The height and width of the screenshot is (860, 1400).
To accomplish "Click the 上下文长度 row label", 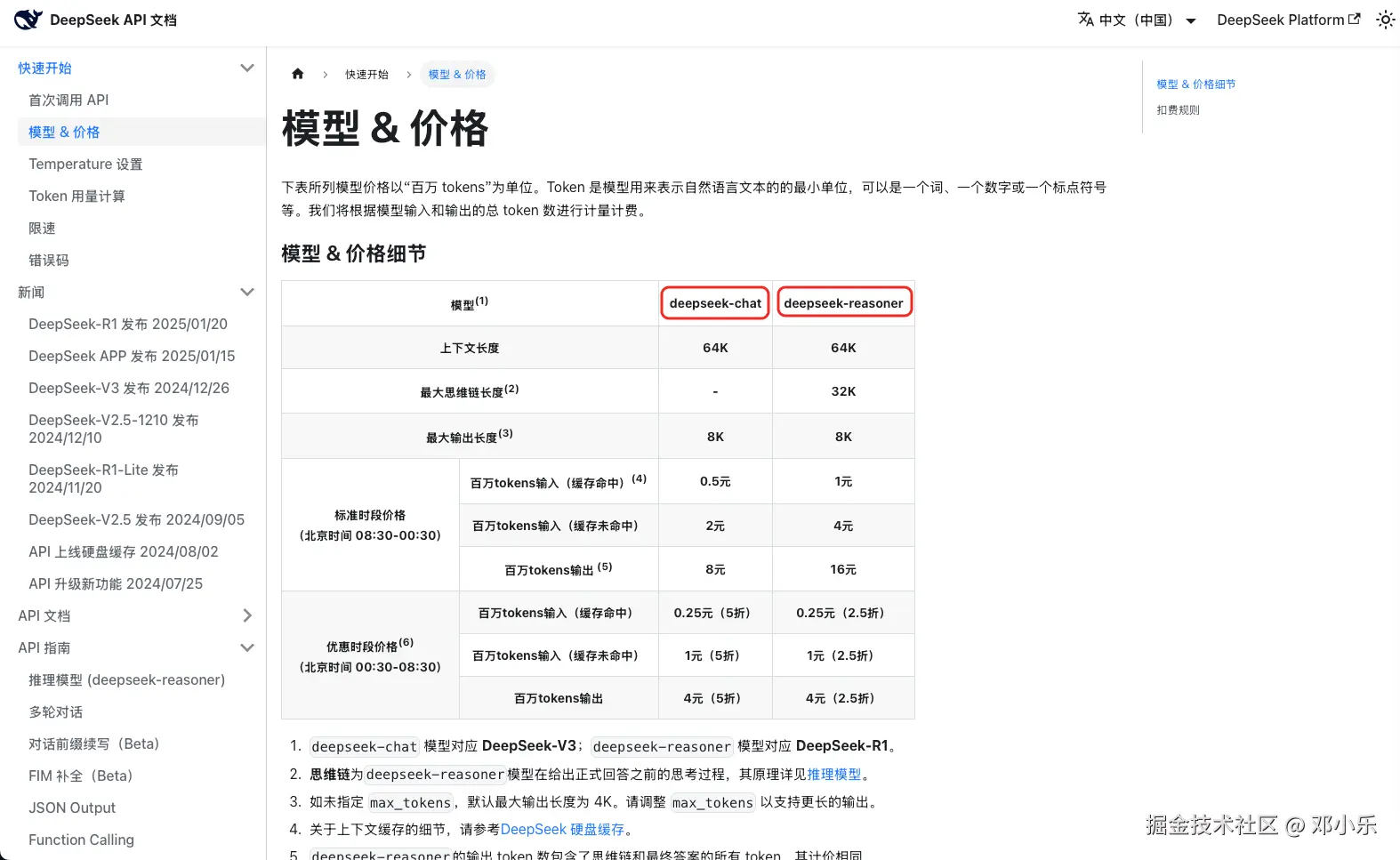I will [x=470, y=348].
